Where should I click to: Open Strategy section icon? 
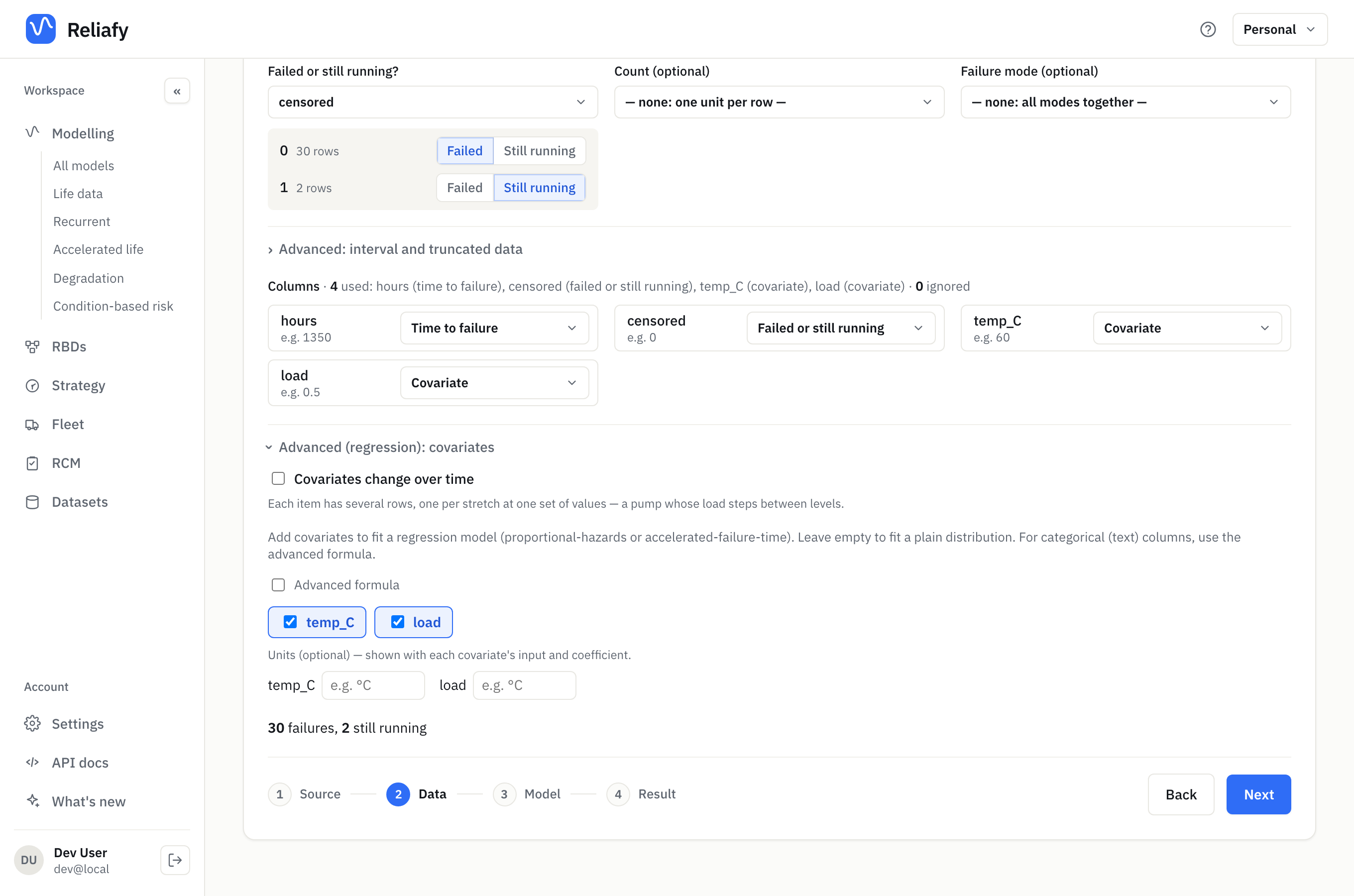pyautogui.click(x=32, y=386)
